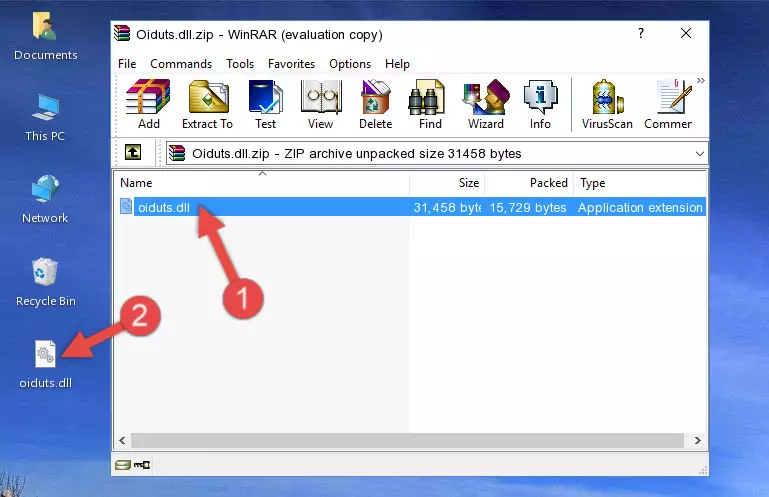
Task: Select the Network desktop icon
Action: (45, 199)
